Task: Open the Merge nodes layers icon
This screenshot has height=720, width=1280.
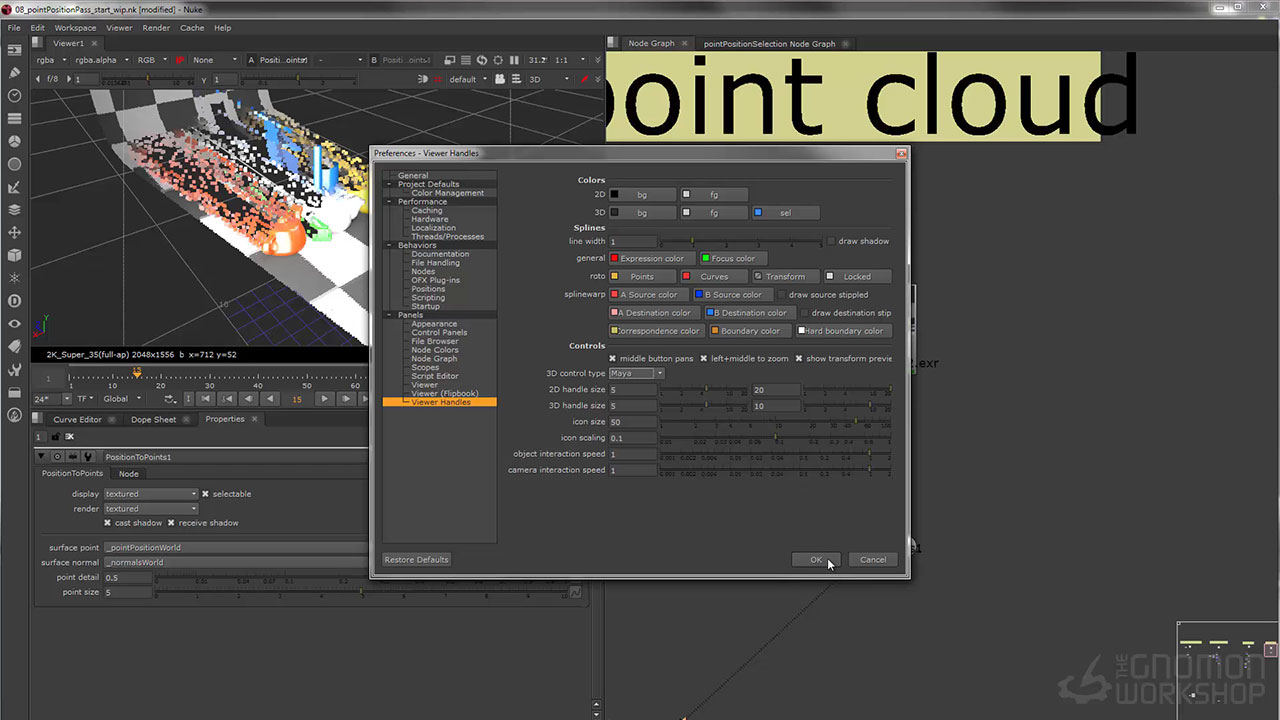Action: pyautogui.click(x=14, y=210)
